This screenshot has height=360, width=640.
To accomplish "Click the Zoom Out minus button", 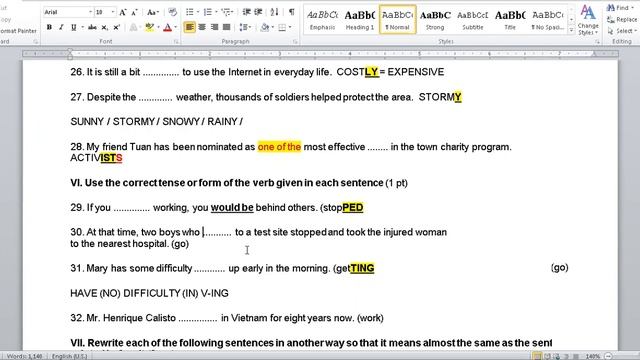I will point(608,356).
